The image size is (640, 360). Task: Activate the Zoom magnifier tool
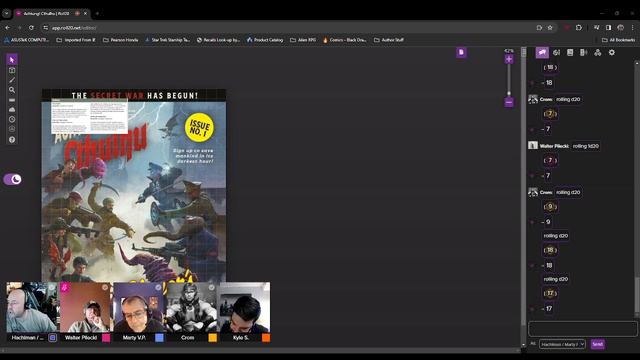pos(12,90)
